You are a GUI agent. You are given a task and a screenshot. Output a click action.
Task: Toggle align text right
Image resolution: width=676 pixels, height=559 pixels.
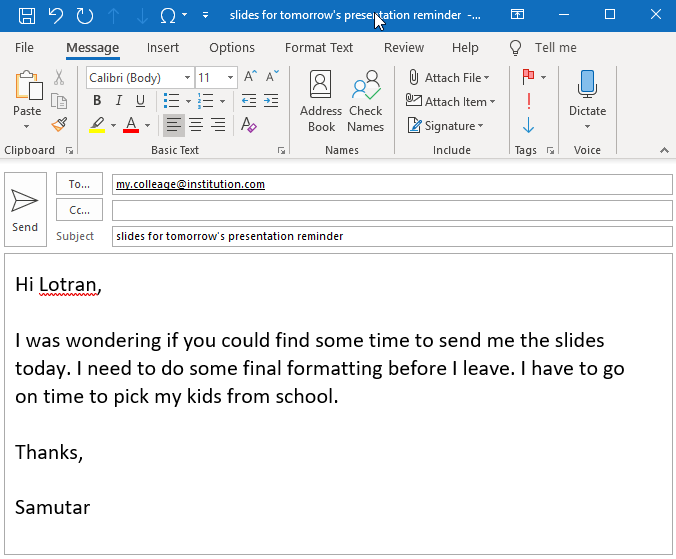tap(218, 125)
